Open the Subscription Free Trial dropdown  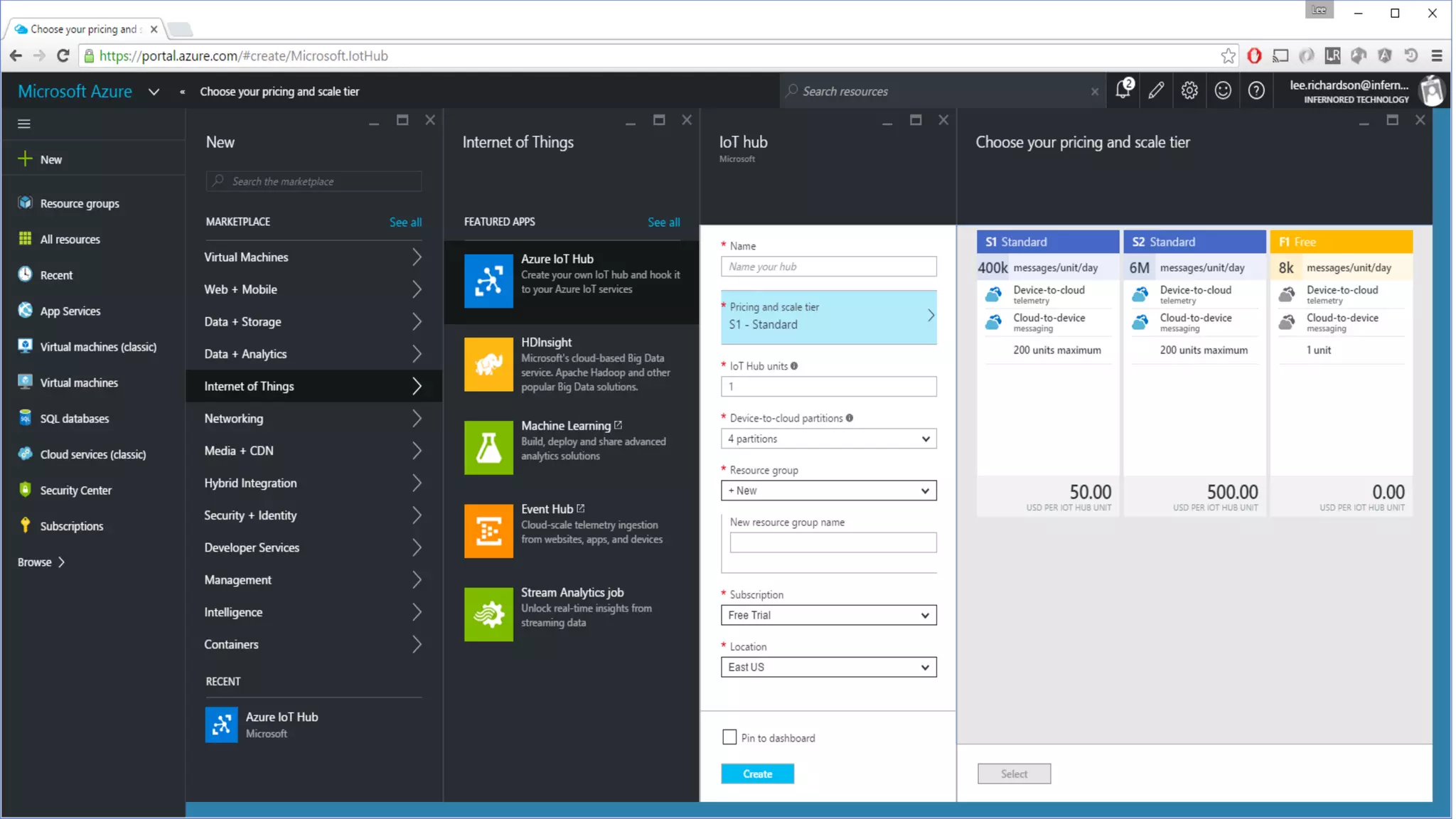(828, 615)
